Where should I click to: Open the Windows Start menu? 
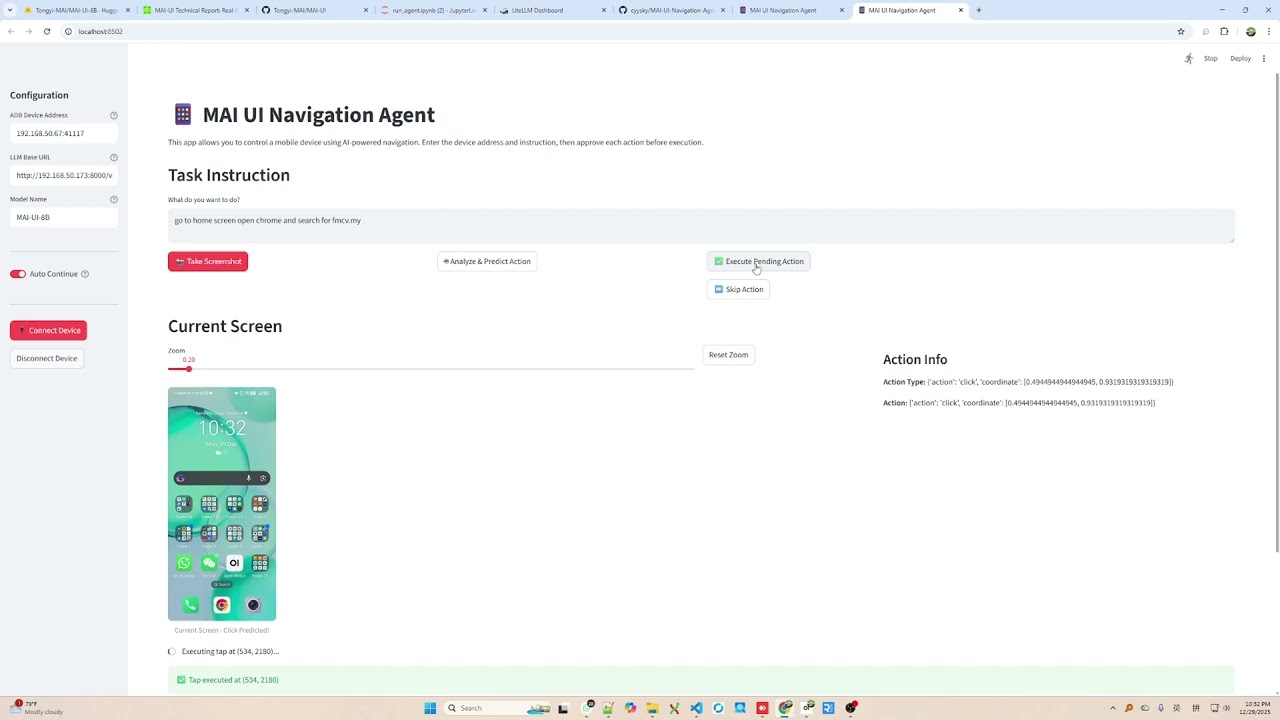coord(430,708)
